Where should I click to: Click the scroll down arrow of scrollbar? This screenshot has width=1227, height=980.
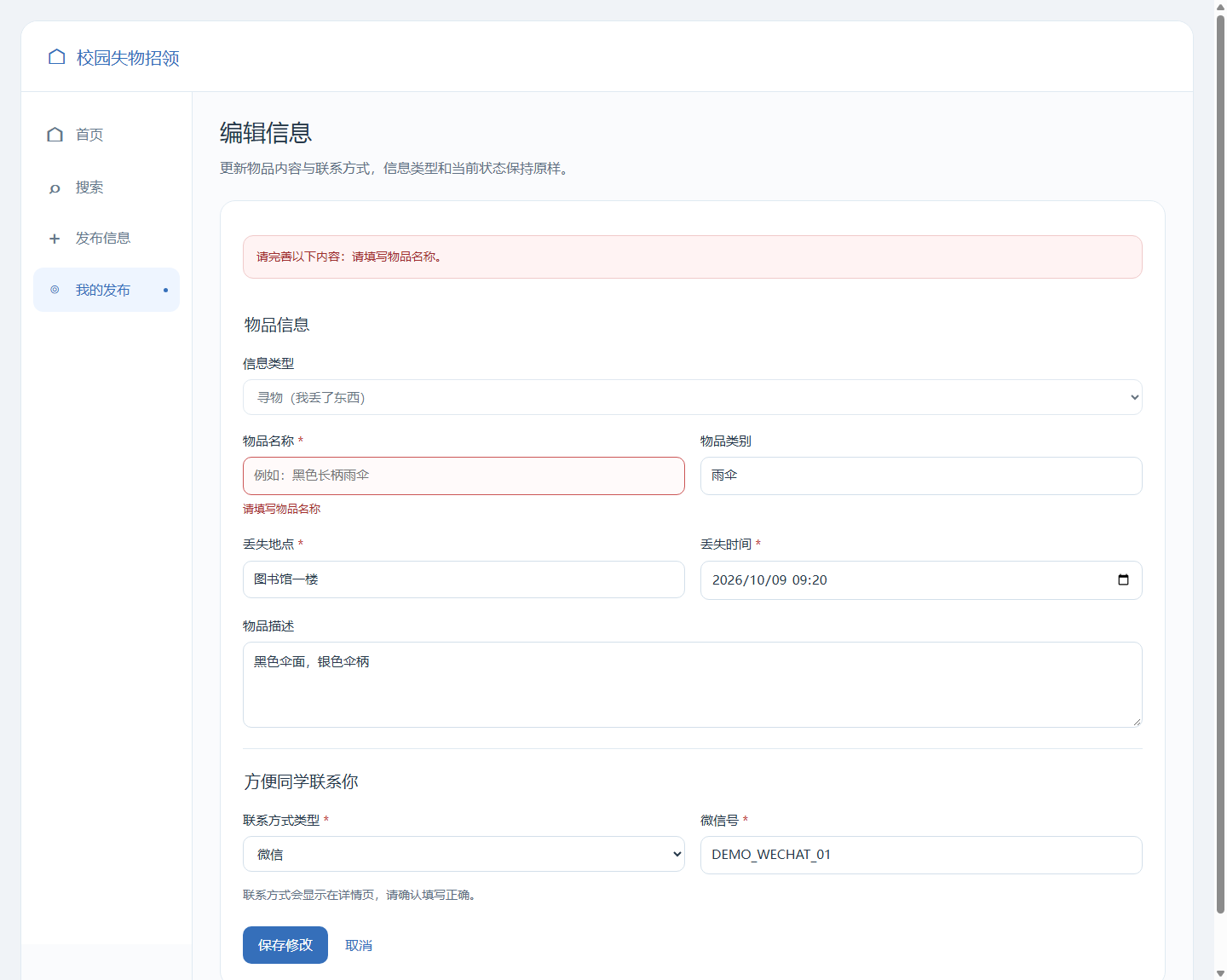1220,973
